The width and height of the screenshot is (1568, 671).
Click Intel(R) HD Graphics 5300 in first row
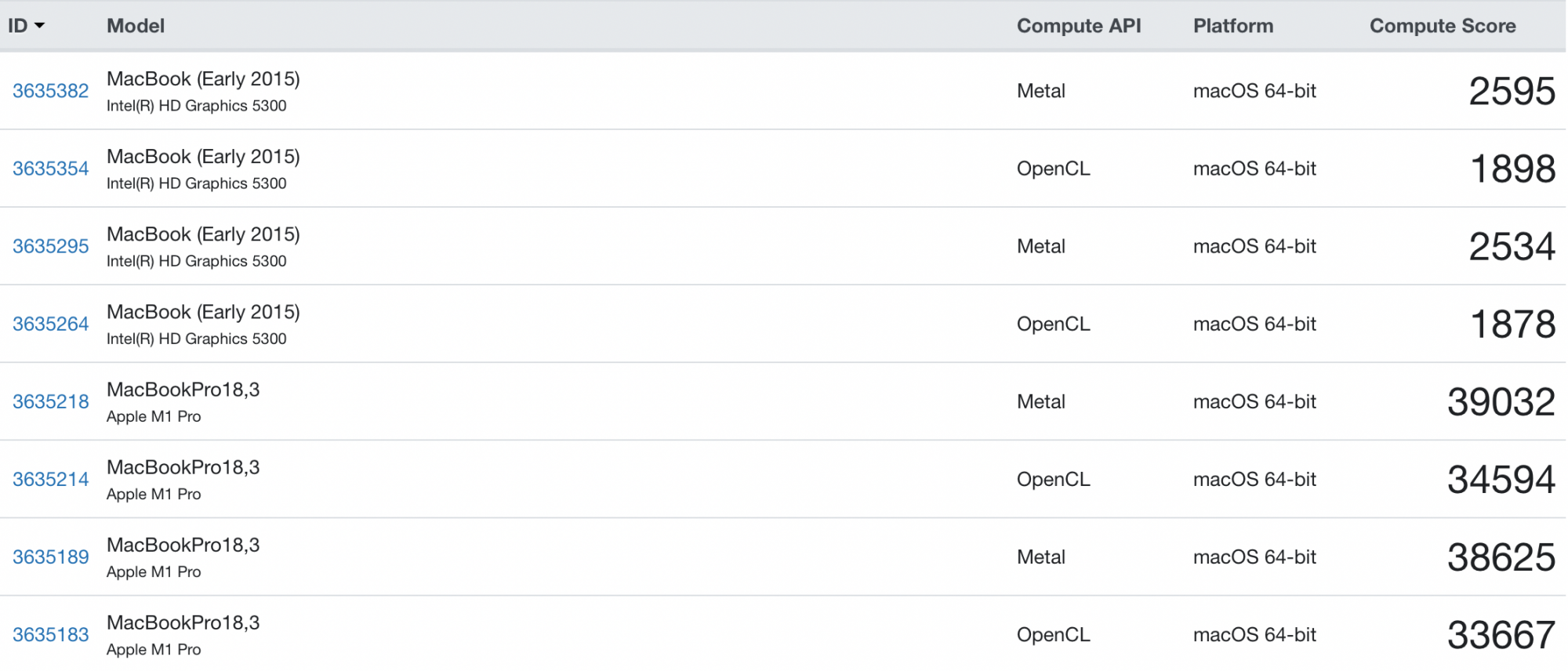[197, 106]
